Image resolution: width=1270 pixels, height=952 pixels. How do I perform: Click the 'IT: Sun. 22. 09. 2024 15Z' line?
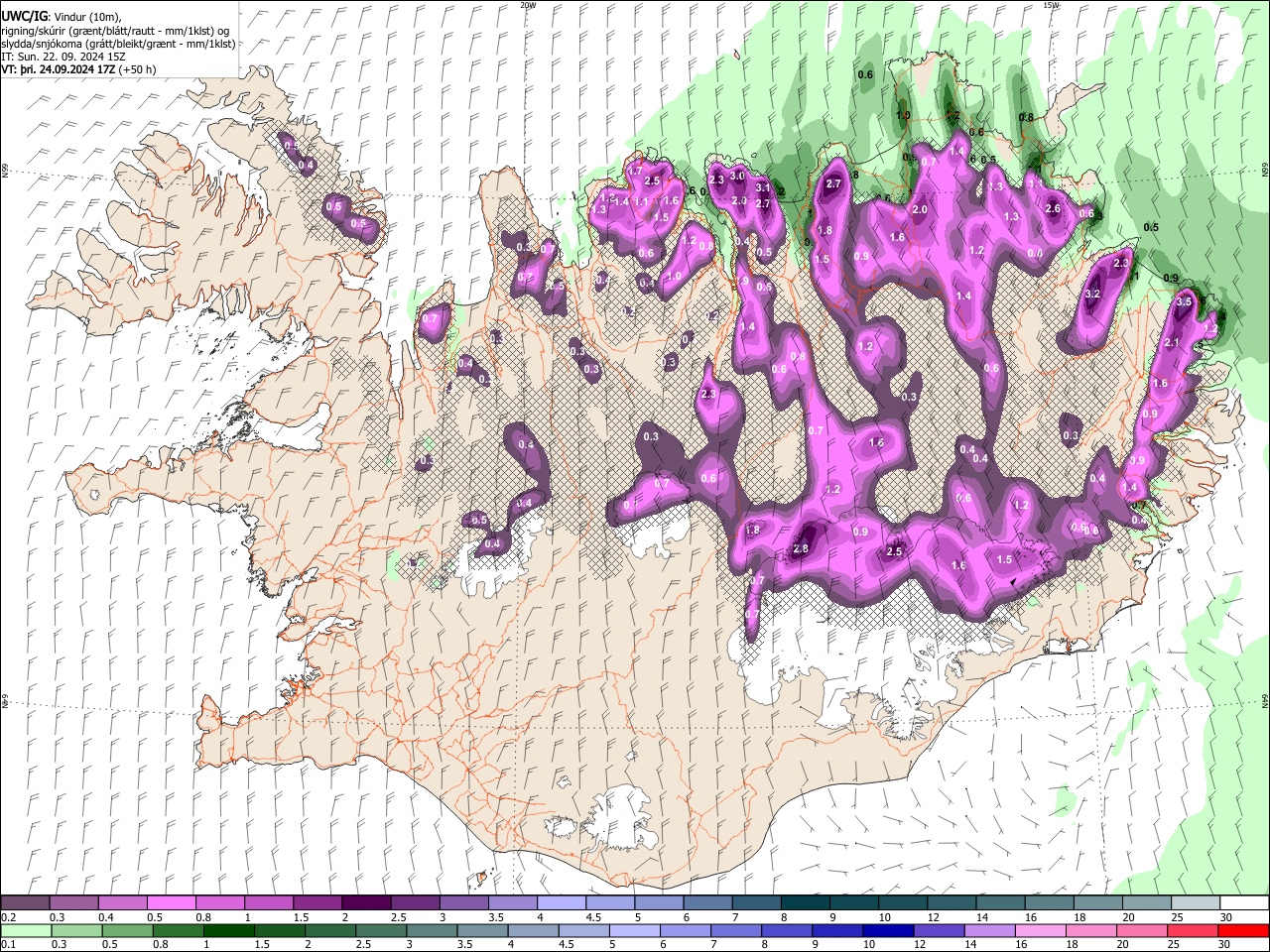tap(63, 57)
